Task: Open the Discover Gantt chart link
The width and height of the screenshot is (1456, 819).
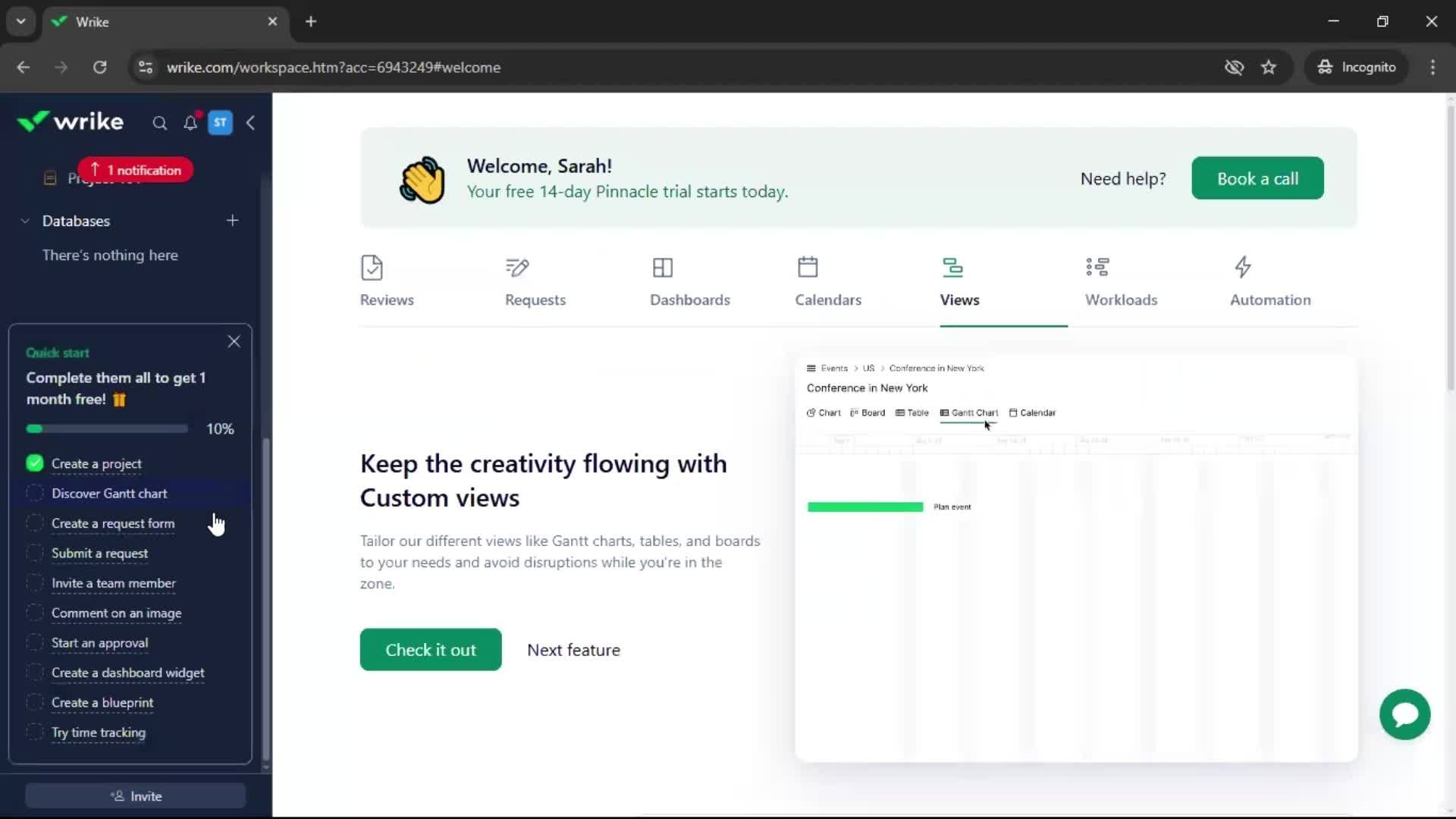Action: tap(109, 494)
